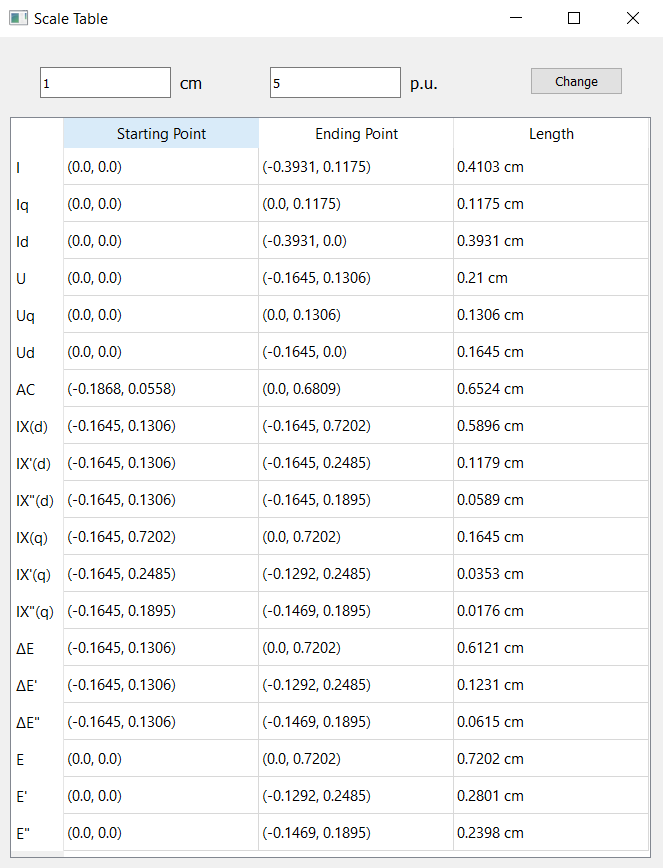
Task: Click the Ending Point column header
Action: 356,133
